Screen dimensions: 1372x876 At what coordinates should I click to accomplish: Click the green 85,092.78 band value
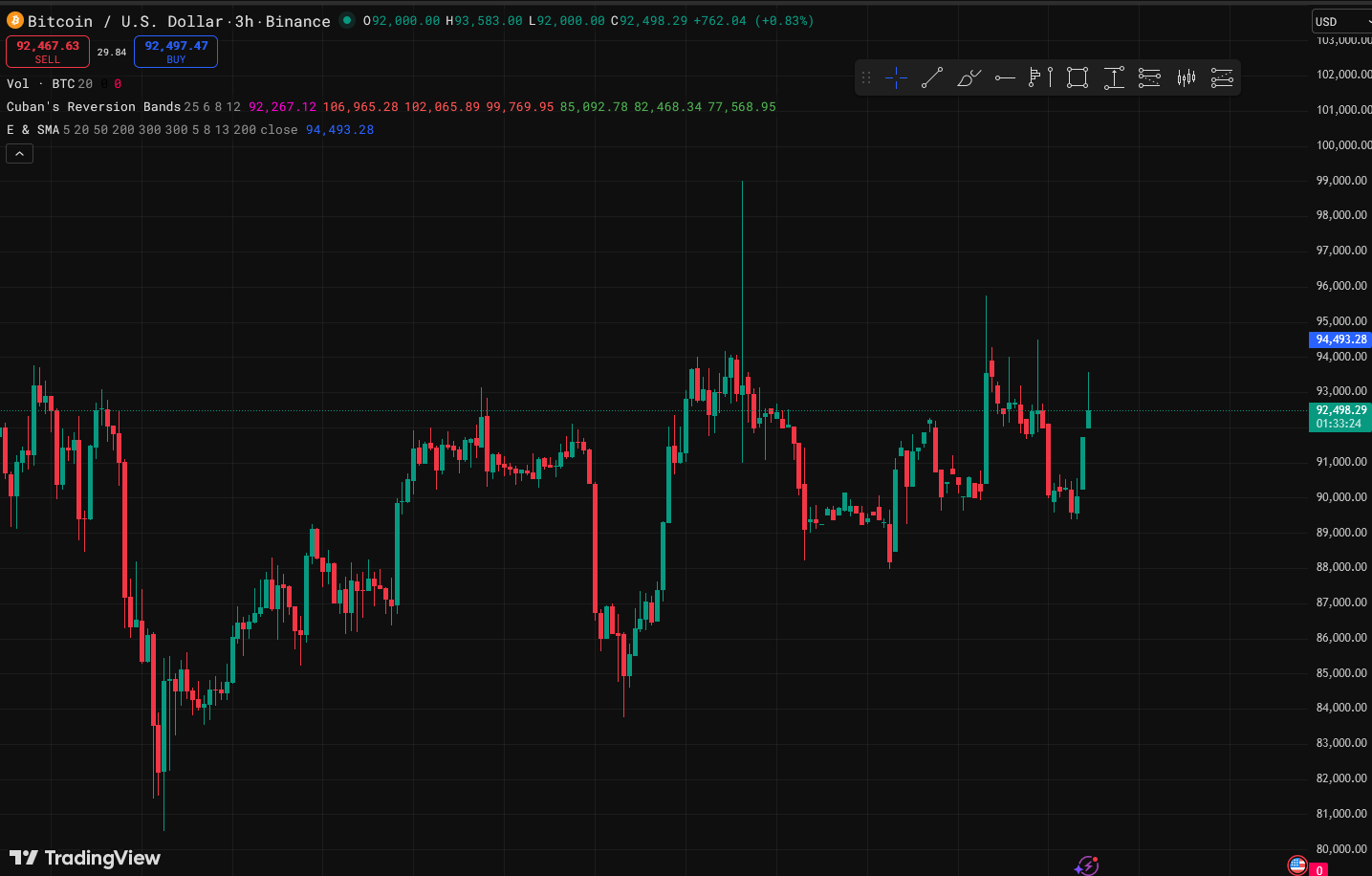594,107
